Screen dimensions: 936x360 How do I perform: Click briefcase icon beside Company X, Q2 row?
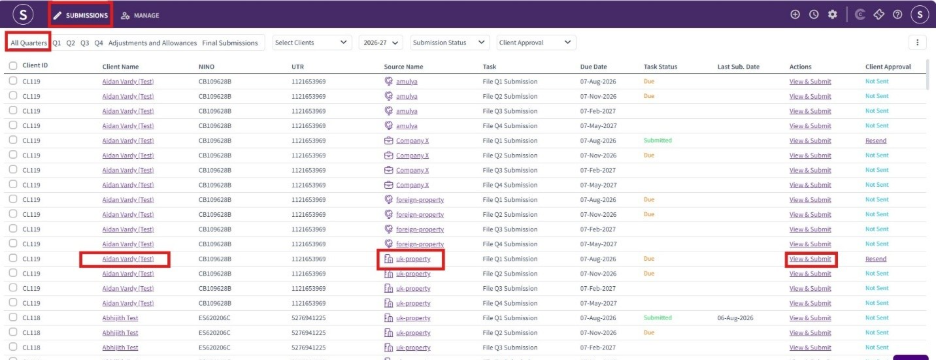coord(388,155)
